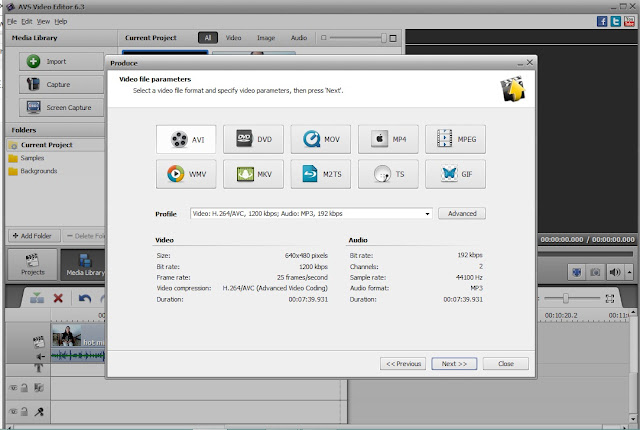The width and height of the screenshot is (640, 430).
Task: Click the zoom-to-fit timeline icon
Action: tap(610, 299)
